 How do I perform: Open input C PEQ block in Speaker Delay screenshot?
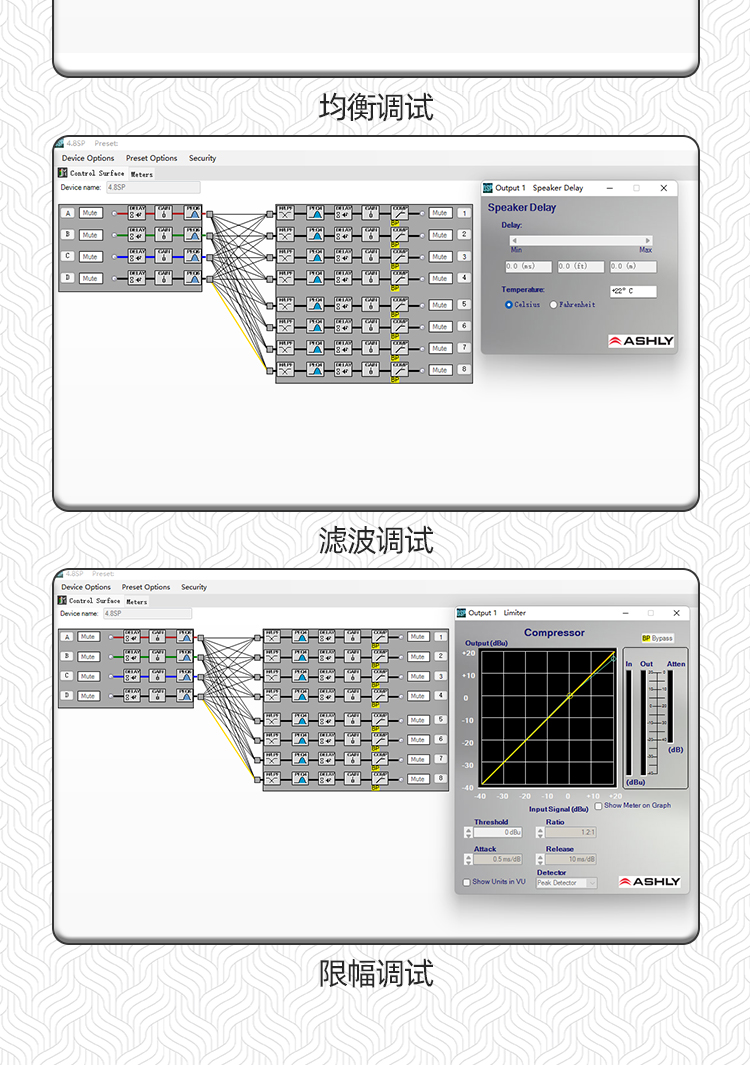pyautogui.click(x=193, y=257)
